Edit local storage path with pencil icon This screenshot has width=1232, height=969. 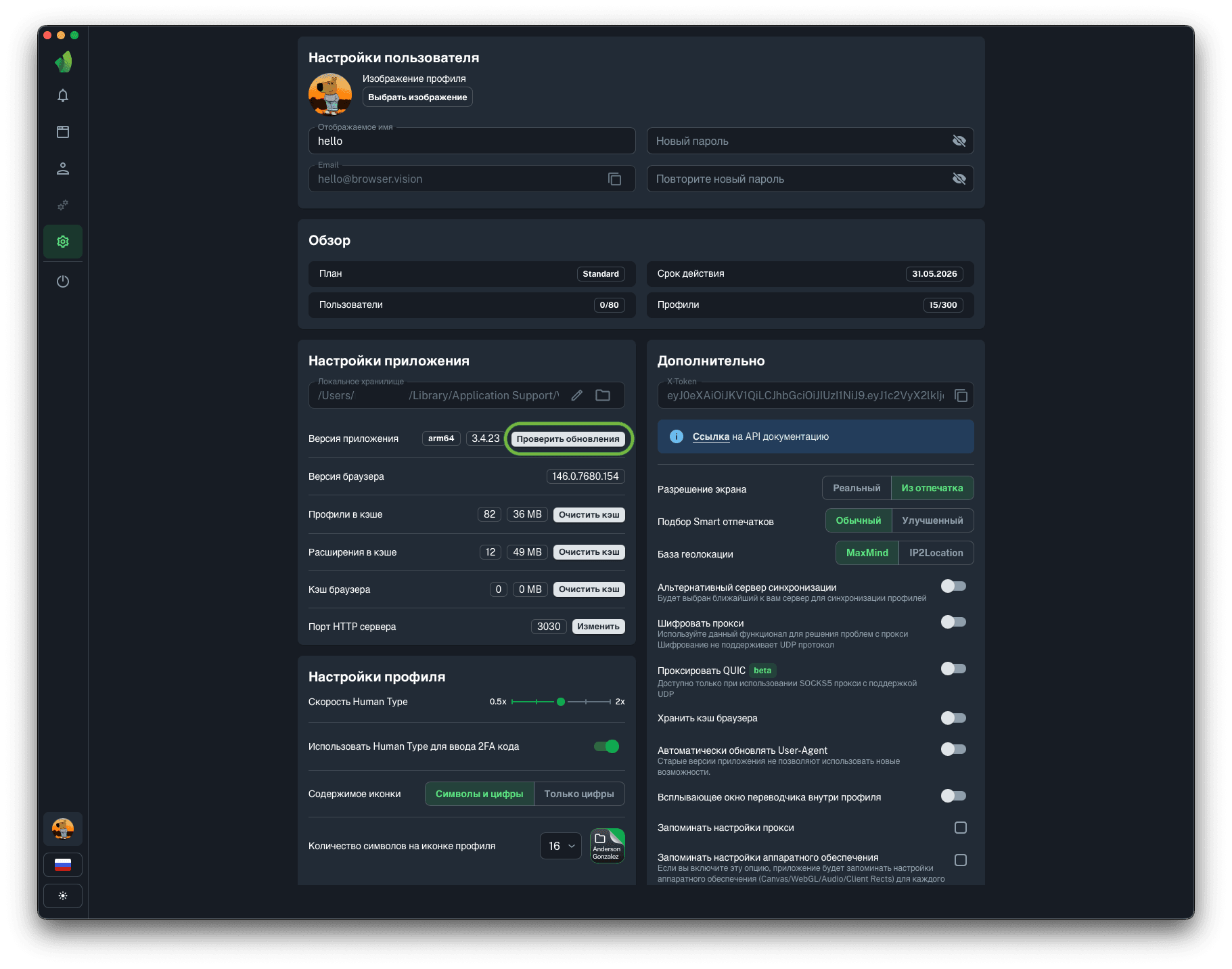(576, 396)
